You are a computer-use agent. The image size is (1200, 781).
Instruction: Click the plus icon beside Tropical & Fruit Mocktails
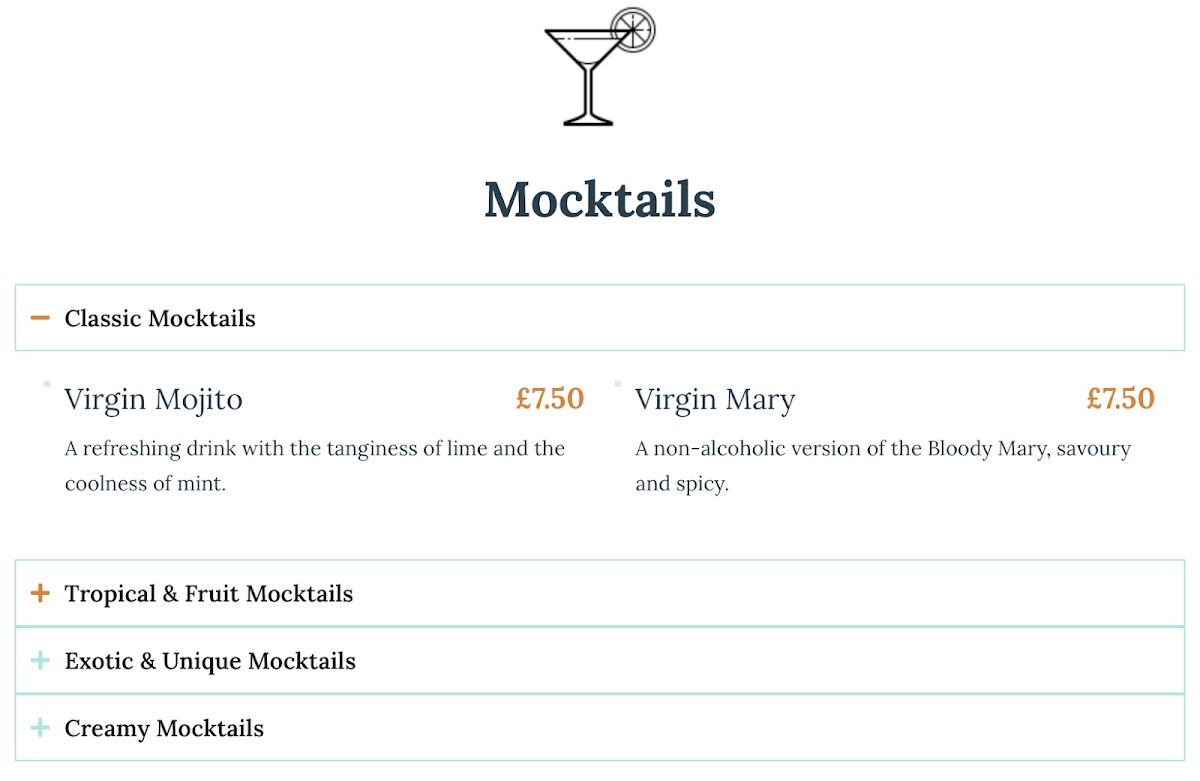point(40,594)
